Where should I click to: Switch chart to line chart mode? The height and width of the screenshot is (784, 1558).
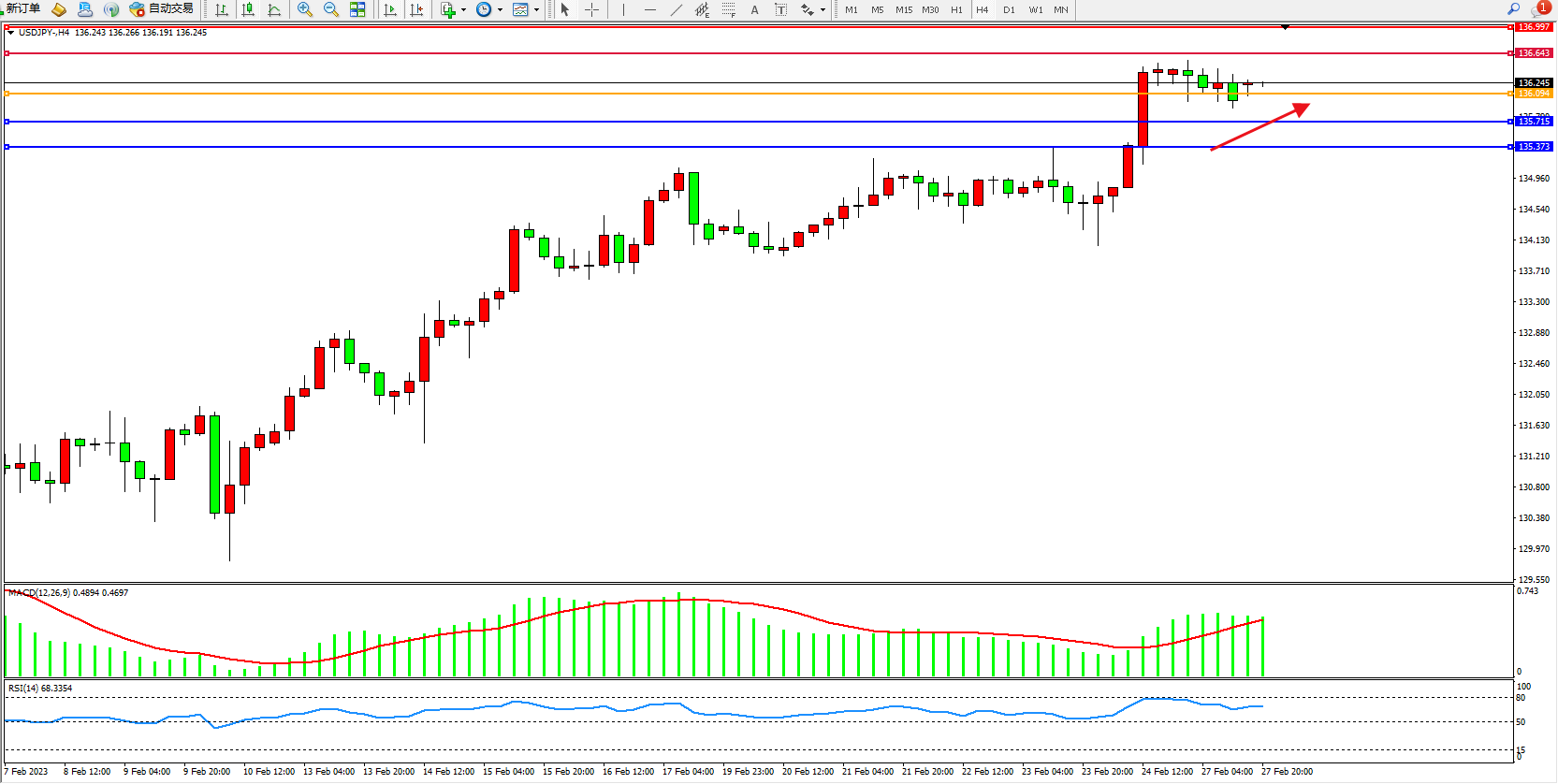tap(274, 10)
